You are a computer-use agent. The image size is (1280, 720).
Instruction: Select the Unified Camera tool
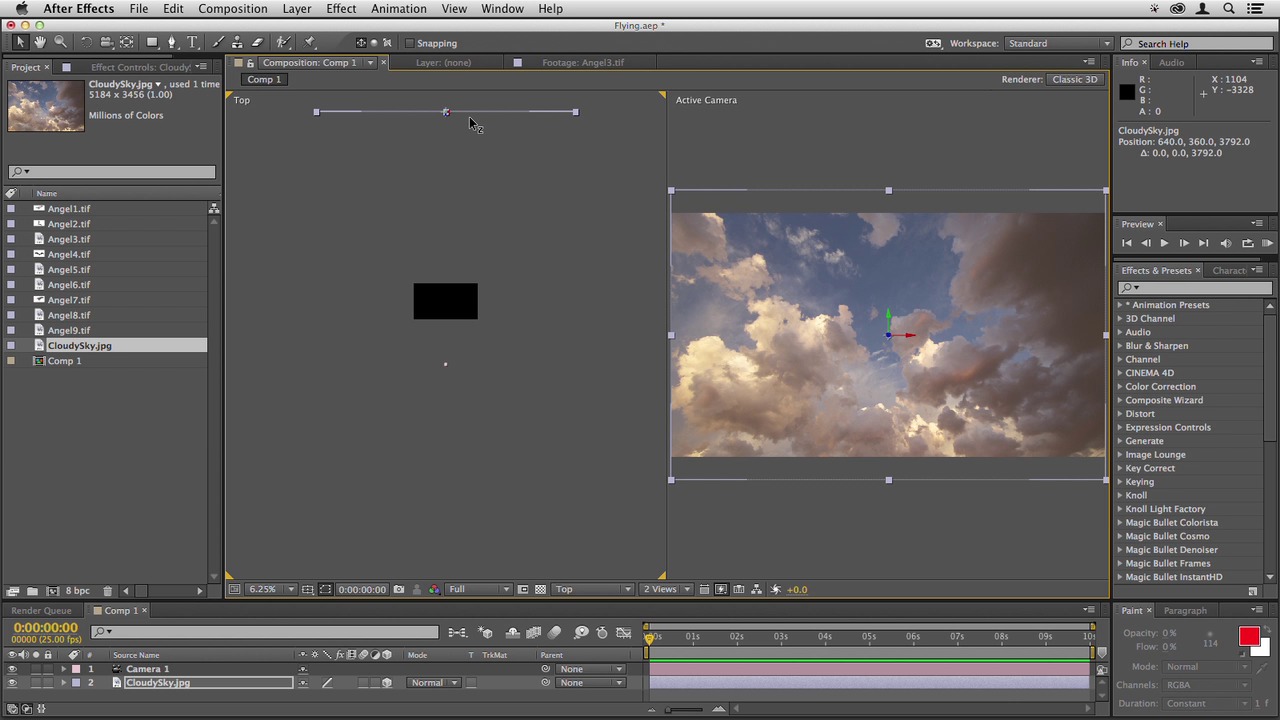pyautogui.click(x=106, y=42)
